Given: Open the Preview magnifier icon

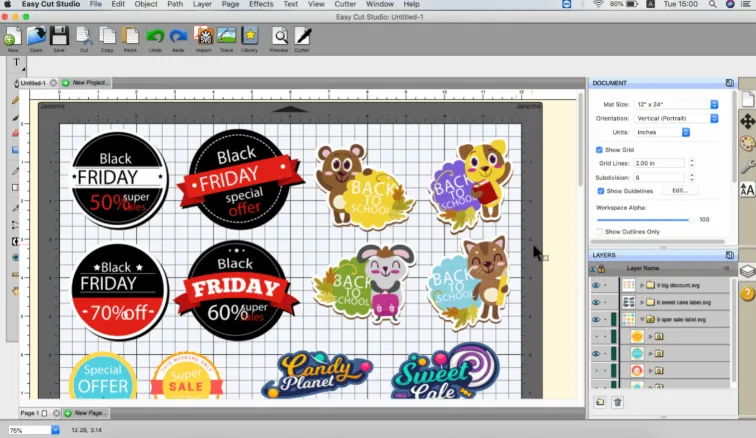Looking at the screenshot, I should (x=279, y=37).
